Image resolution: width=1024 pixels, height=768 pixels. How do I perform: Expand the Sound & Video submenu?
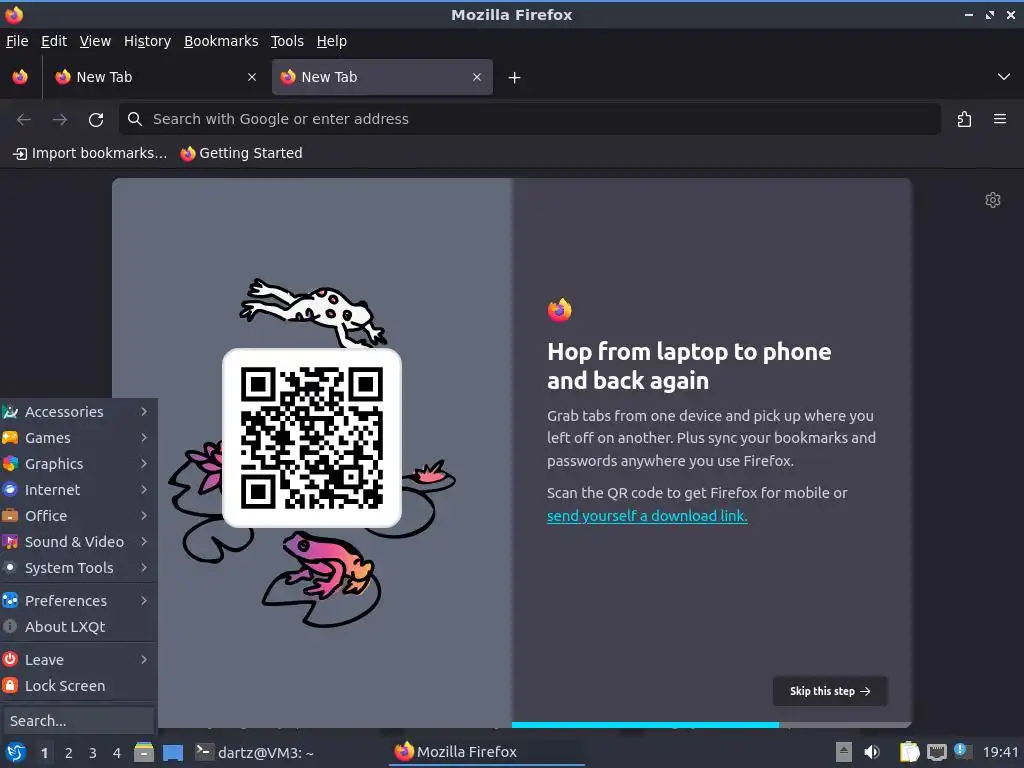point(78,542)
